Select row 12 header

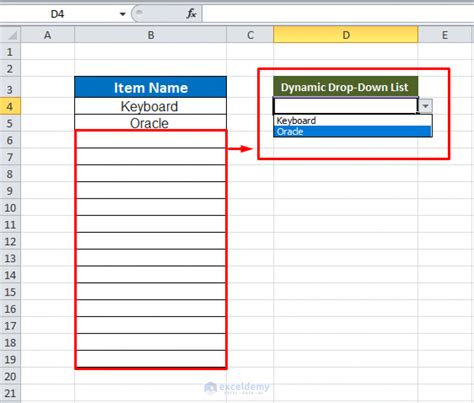[10, 241]
